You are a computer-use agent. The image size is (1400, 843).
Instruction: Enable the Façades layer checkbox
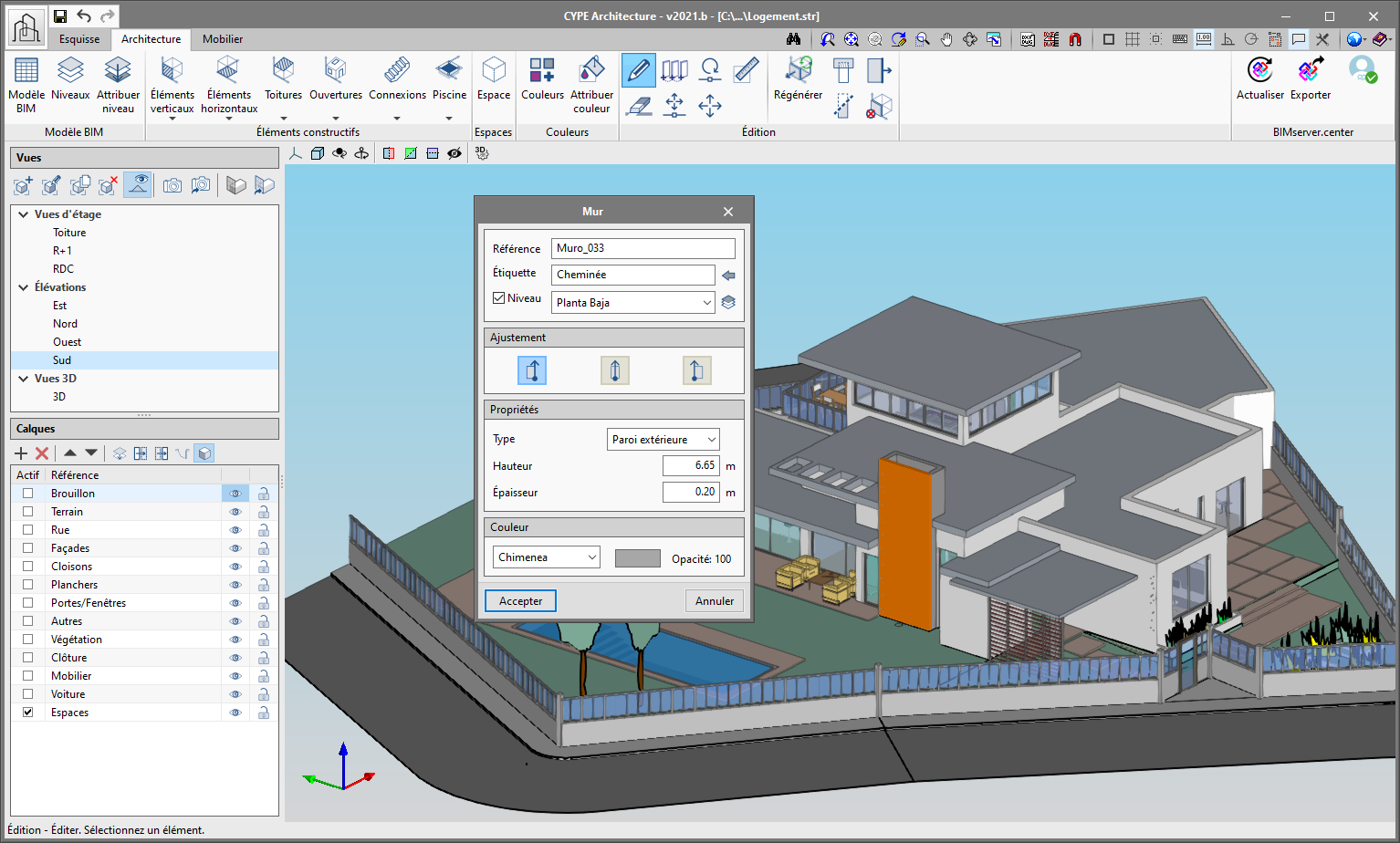[28, 548]
